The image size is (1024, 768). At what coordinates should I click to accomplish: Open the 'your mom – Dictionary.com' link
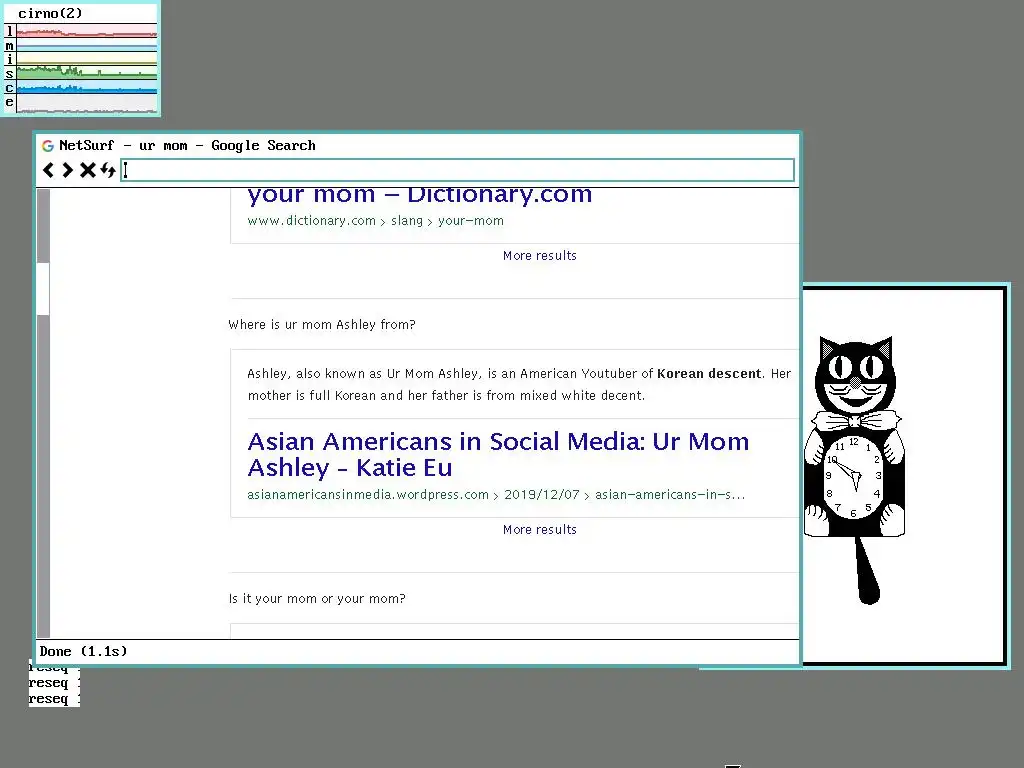point(419,195)
